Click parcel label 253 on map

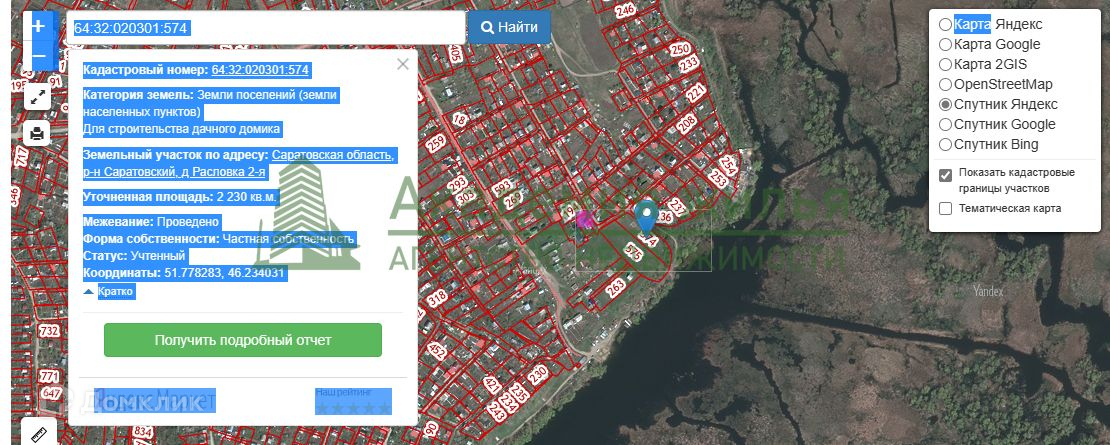pyautogui.click(x=719, y=178)
